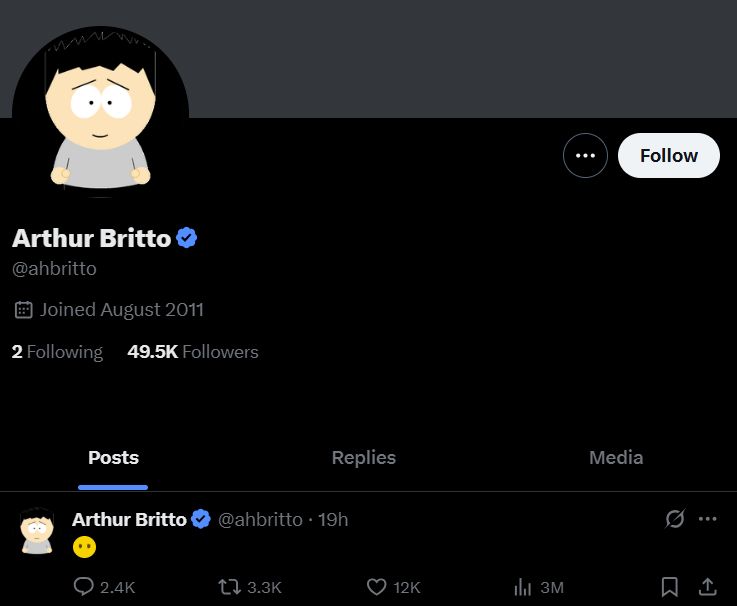Reply to the post via comment icon
737x606 pixels.
pyautogui.click(x=85, y=587)
